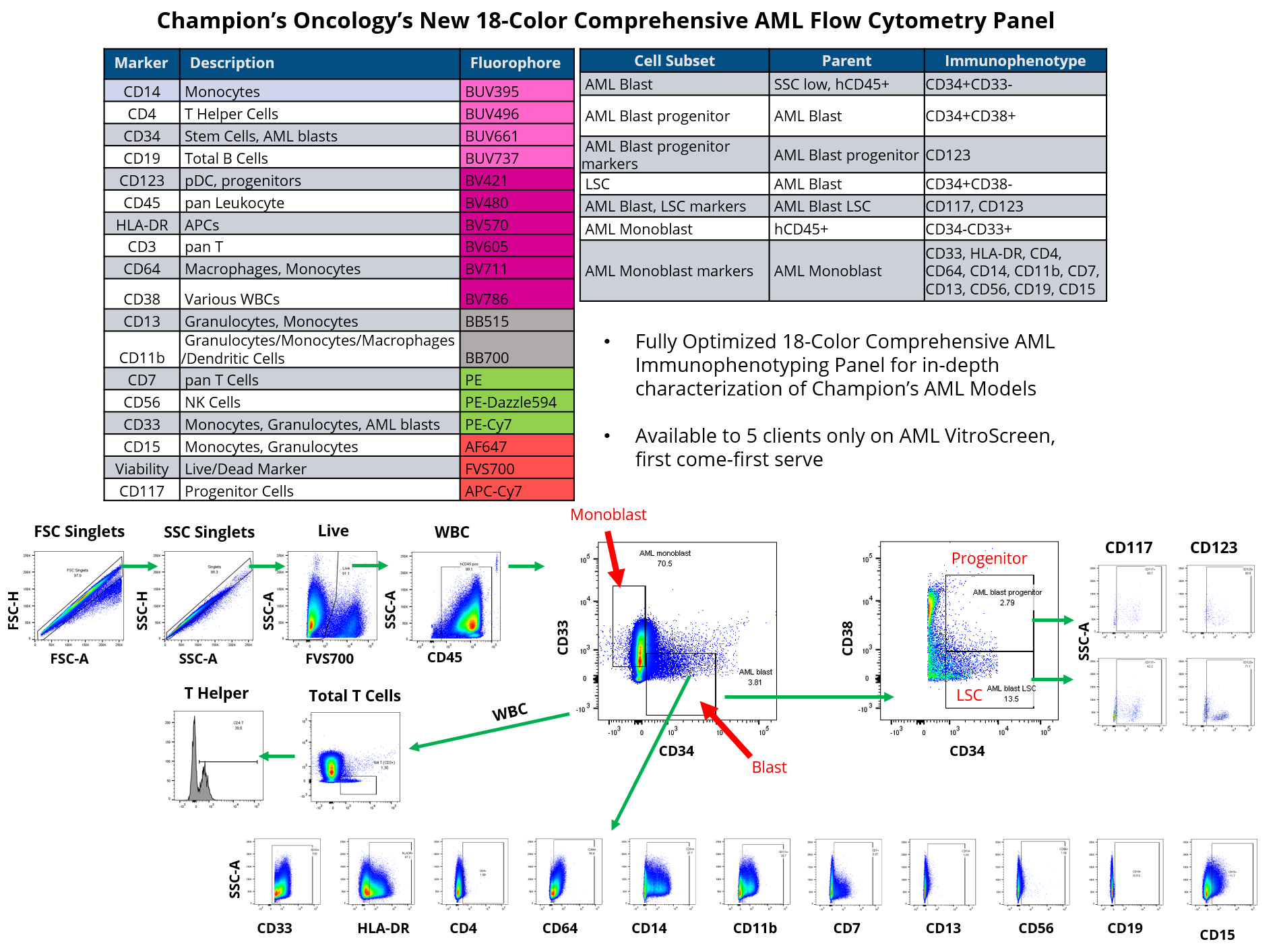The height and width of the screenshot is (952, 1279).
Task: Click the 'AML blast progenitor 2.79' gate label
Action: click(1007, 597)
